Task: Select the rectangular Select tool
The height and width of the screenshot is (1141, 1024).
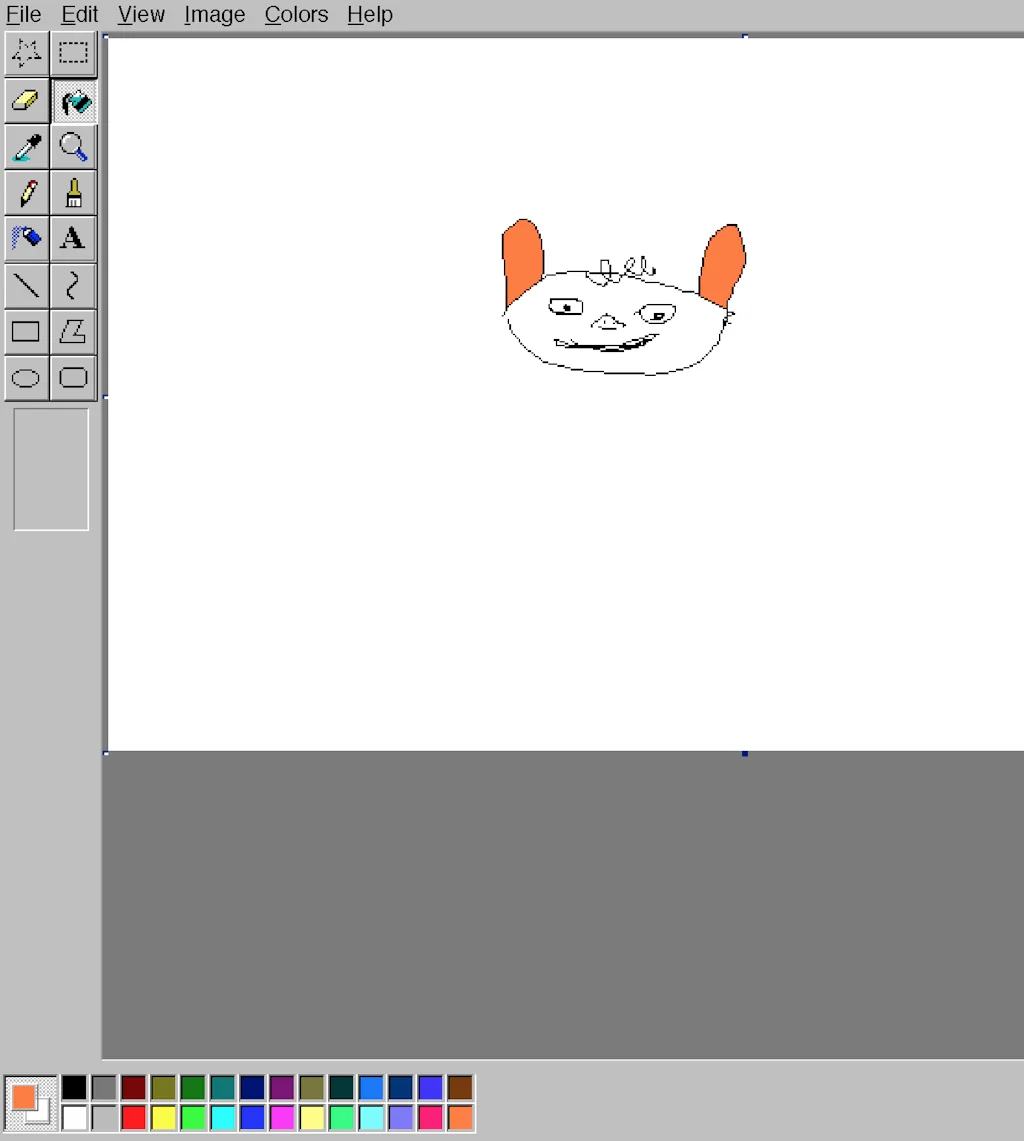Action: (x=73, y=53)
